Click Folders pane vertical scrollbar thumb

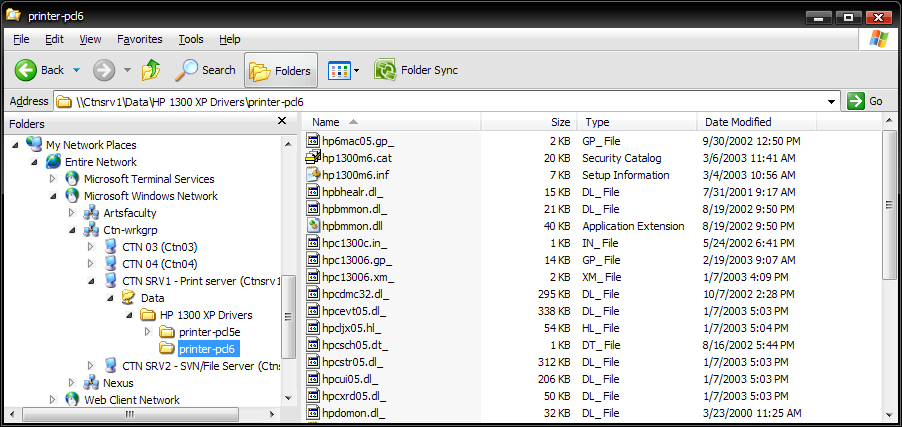click(288, 316)
